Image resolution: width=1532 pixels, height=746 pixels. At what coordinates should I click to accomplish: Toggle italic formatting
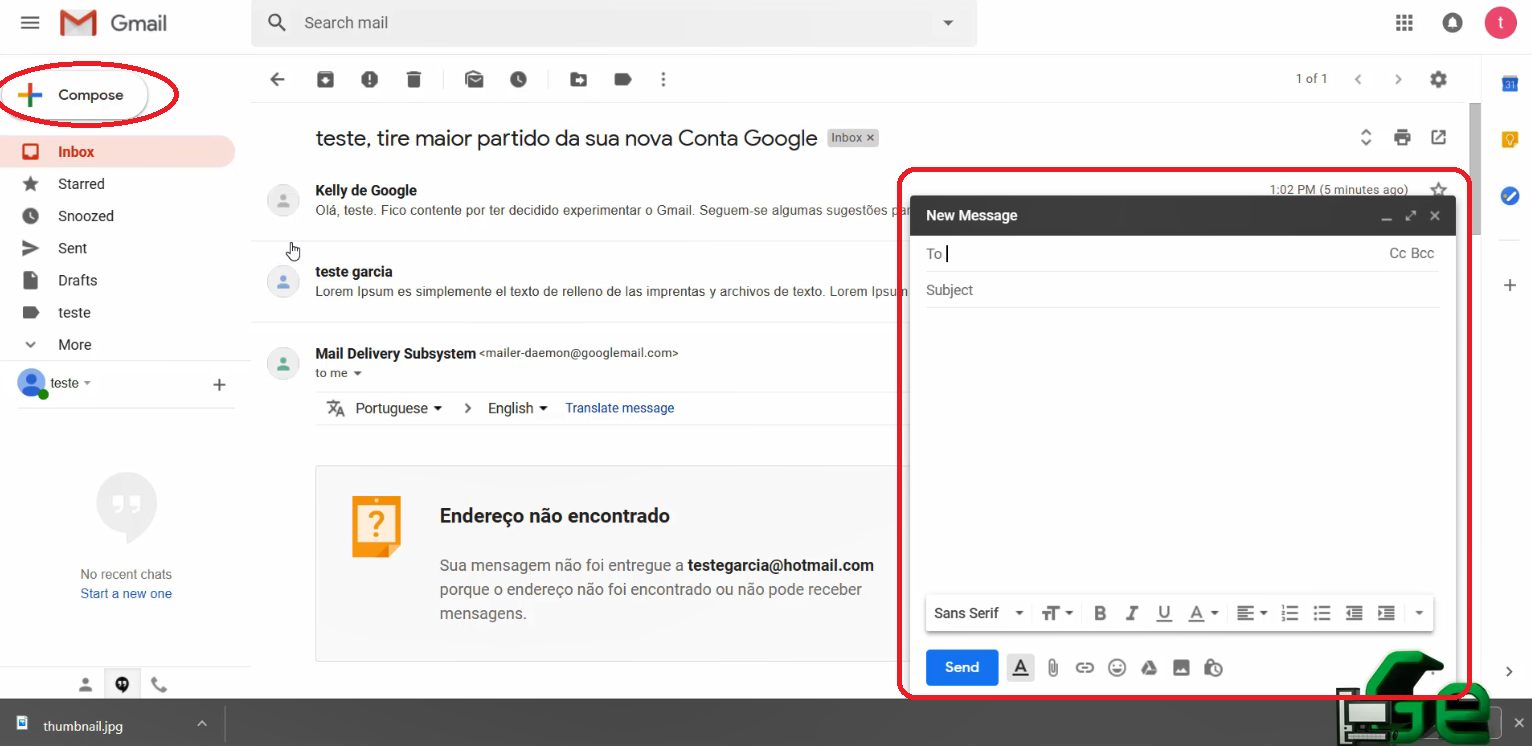pyautogui.click(x=1132, y=613)
